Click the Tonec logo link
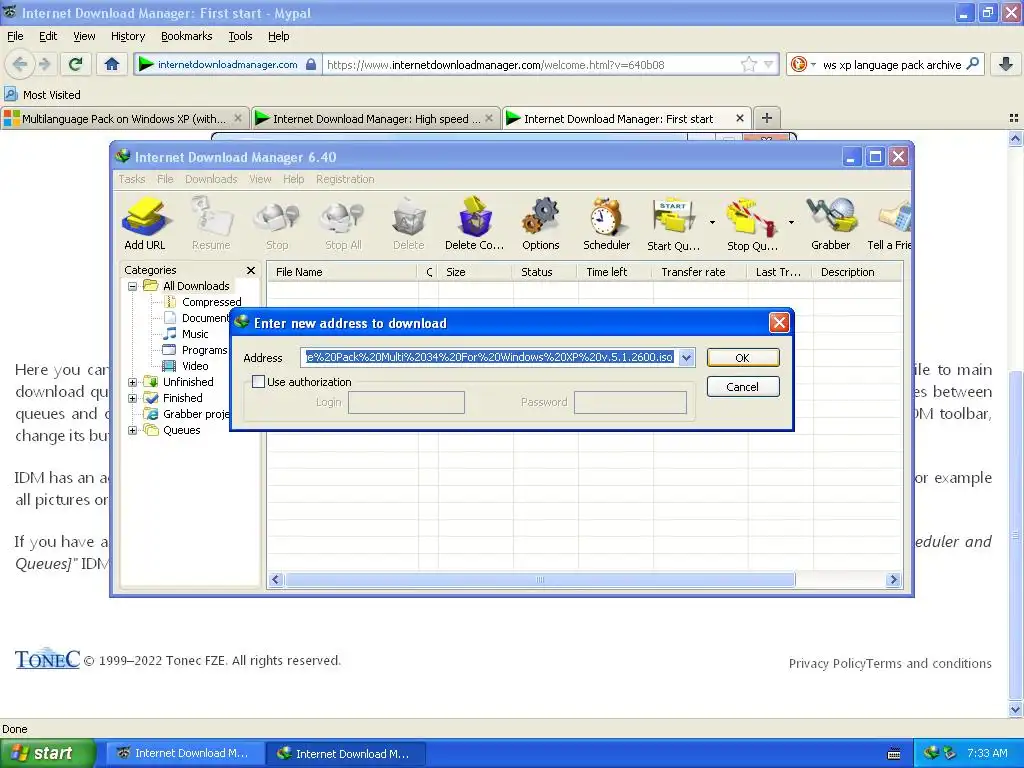Screen dimensions: 1024x768 point(47,659)
